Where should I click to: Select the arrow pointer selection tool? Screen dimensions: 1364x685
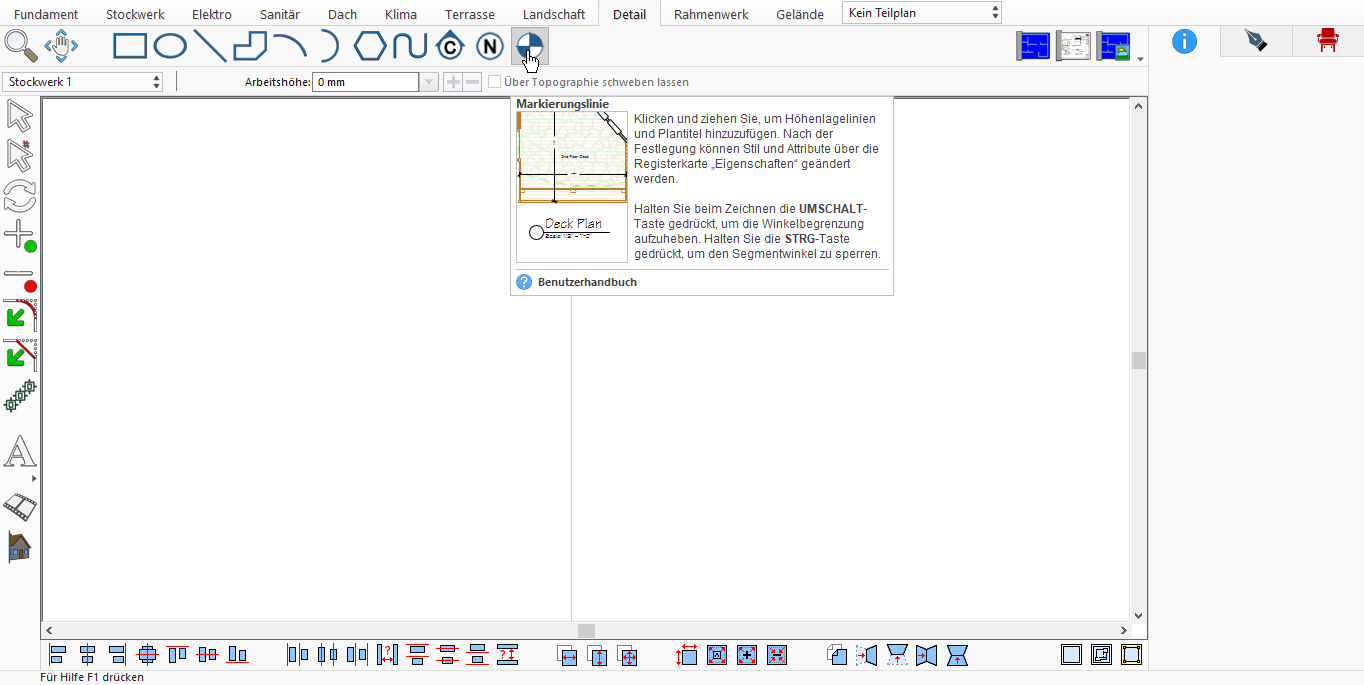(x=20, y=116)
